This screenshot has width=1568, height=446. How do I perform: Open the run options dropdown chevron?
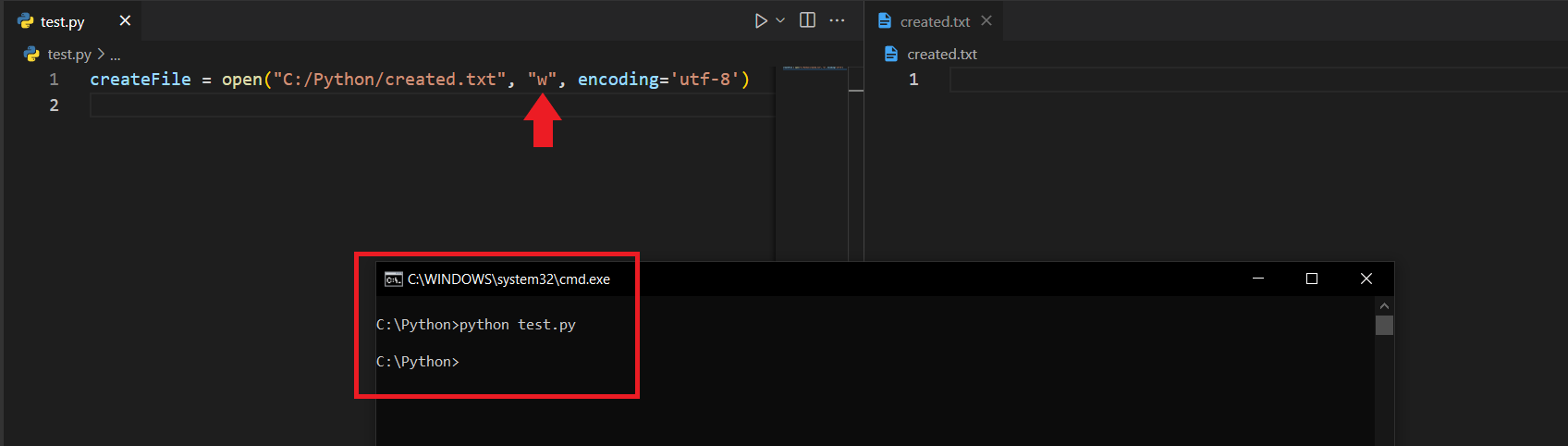780,20
